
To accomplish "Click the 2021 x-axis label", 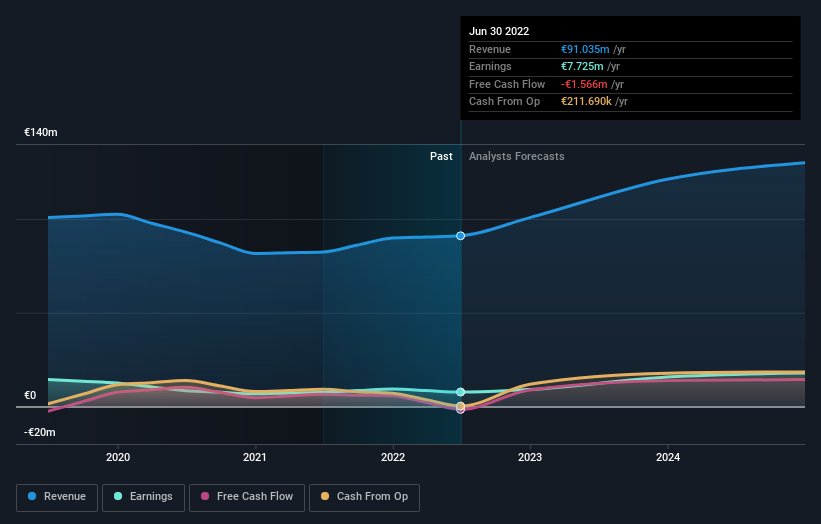I will point(255,457).
